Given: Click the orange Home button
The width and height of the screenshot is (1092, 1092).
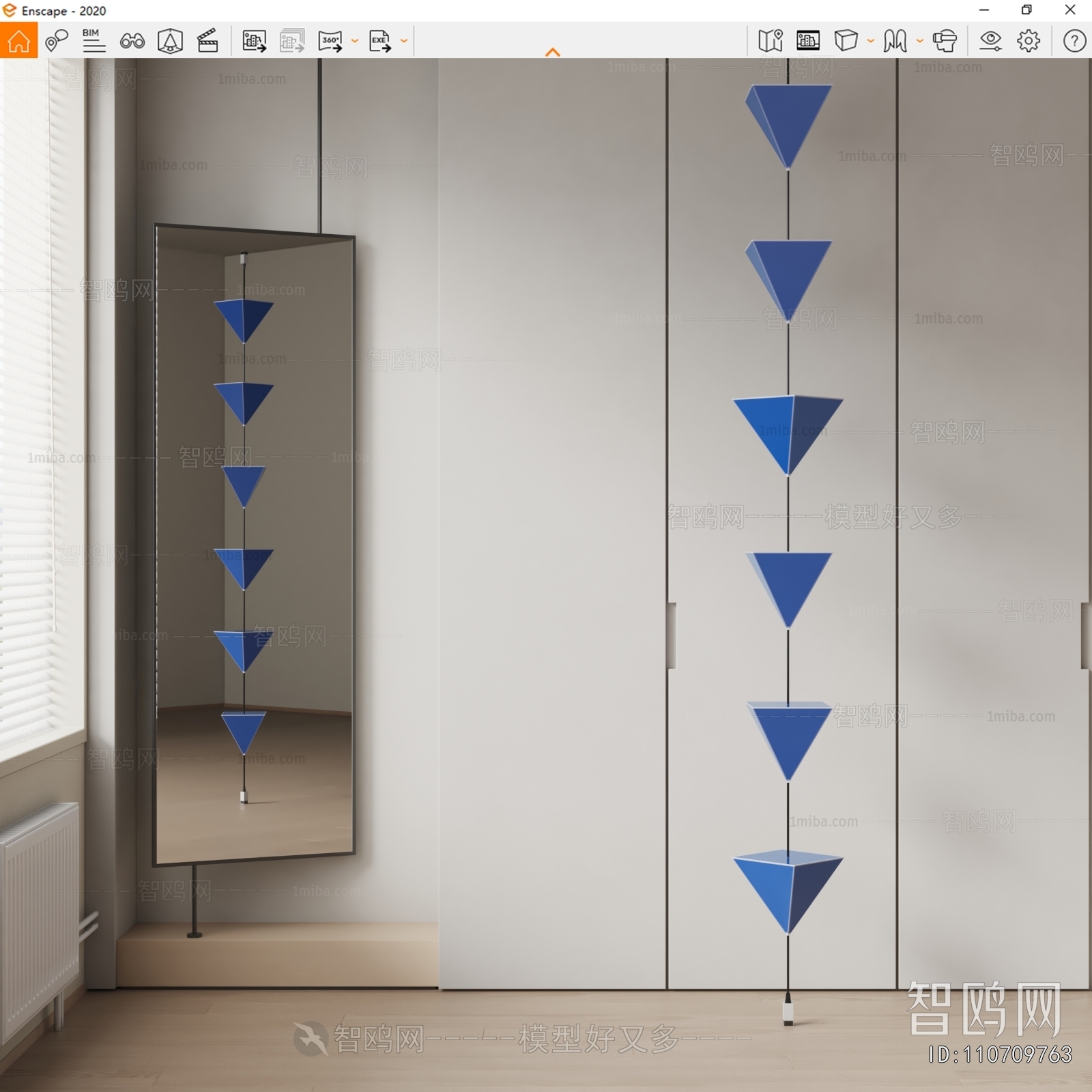Looking at the screenshot, I should pos(18,40).
